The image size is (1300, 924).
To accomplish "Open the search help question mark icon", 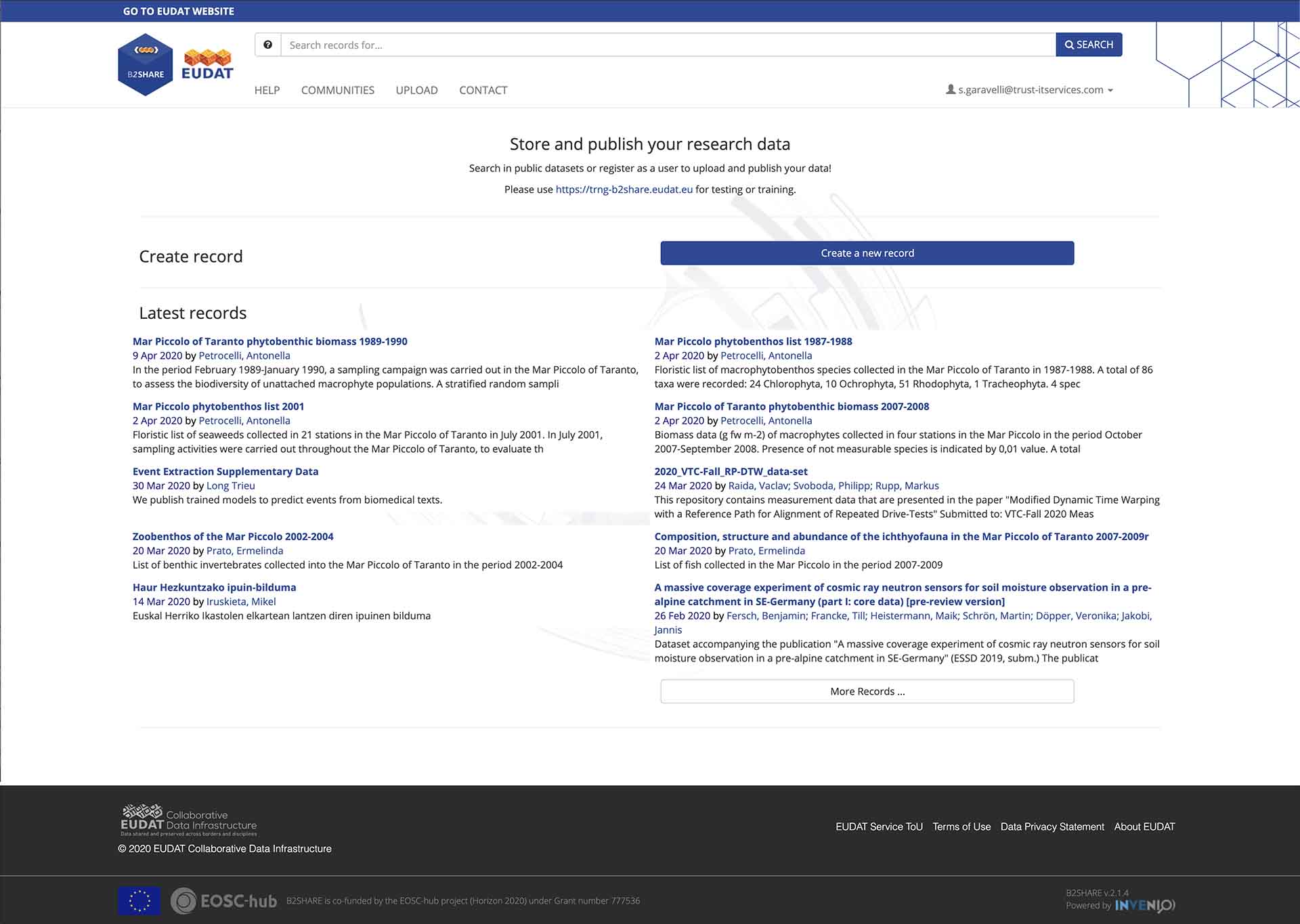I will click(x=268, y=45).
